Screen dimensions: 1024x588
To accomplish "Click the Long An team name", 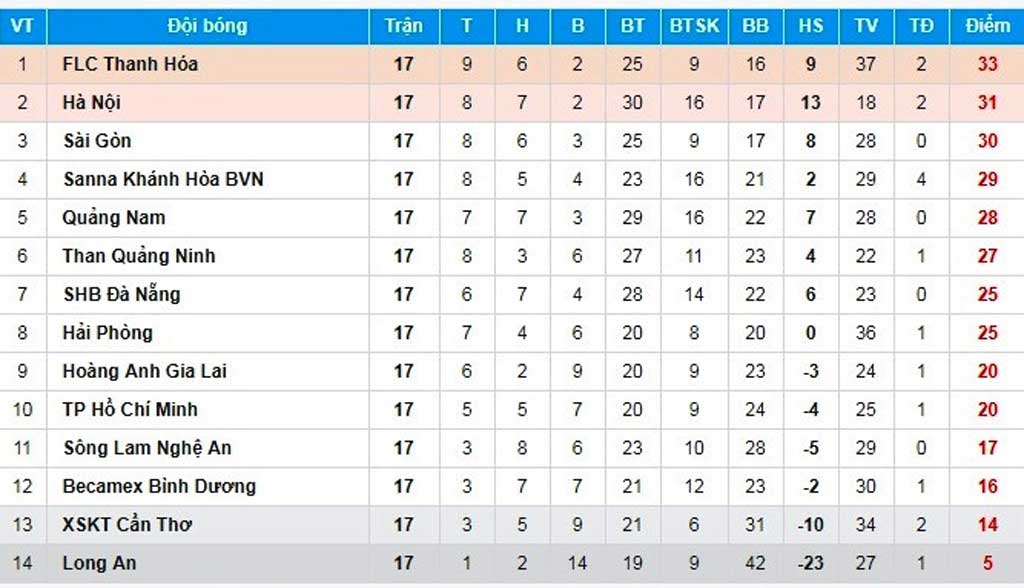I will tap(100, 563).
